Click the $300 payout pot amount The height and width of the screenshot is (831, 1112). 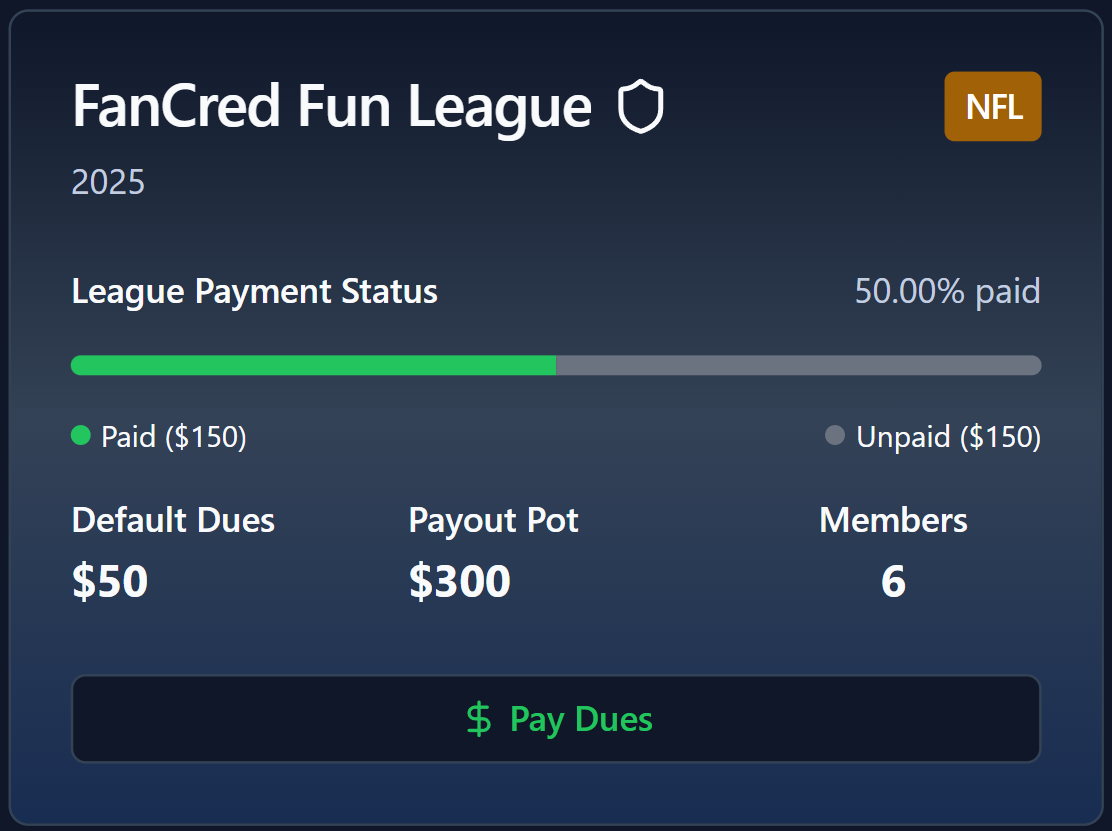tap(460, 581)
